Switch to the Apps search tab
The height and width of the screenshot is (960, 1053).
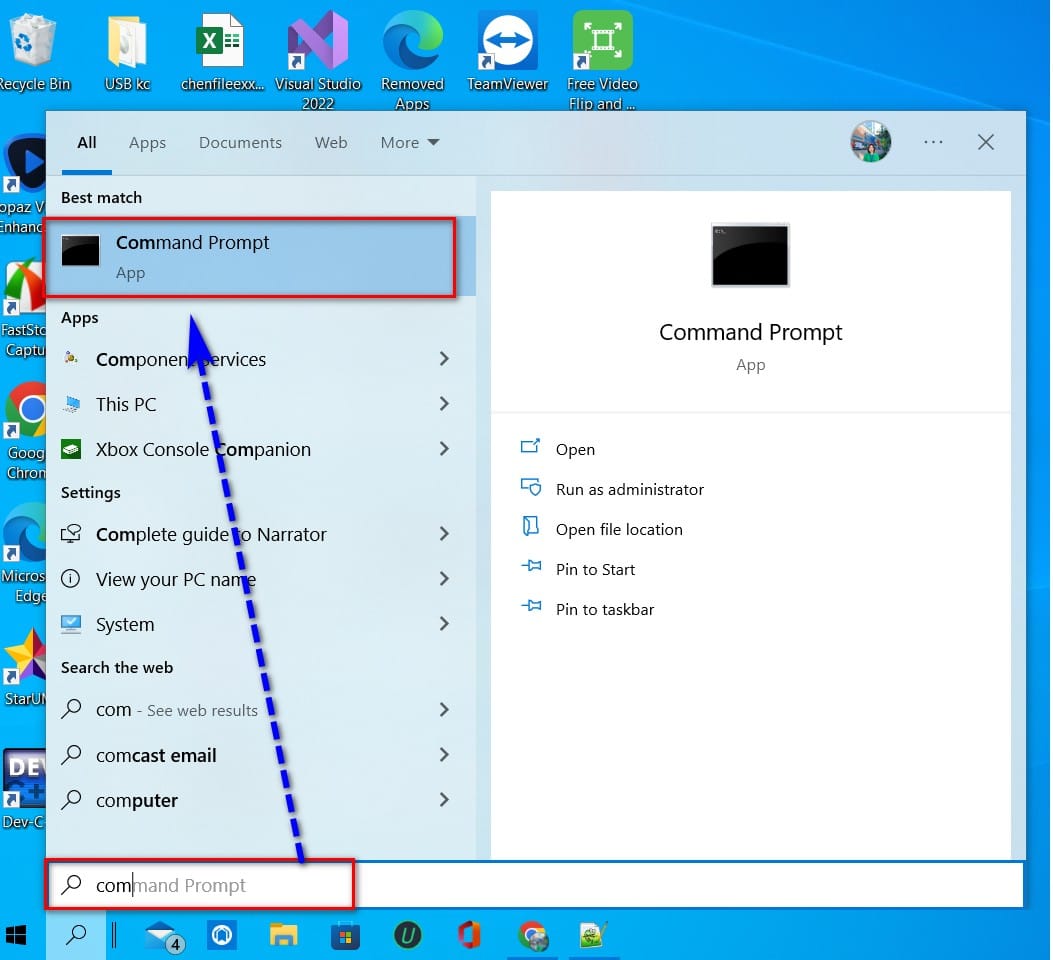tap(147, 142)
